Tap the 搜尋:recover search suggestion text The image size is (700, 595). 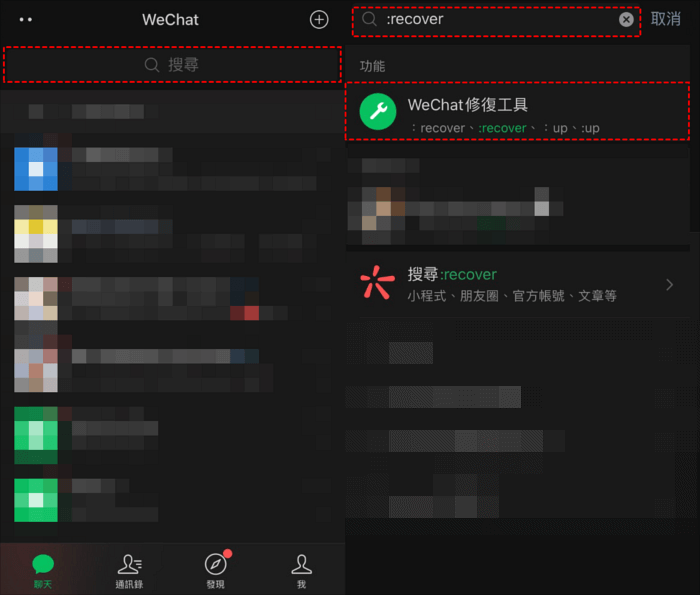(x=452, y=274)
